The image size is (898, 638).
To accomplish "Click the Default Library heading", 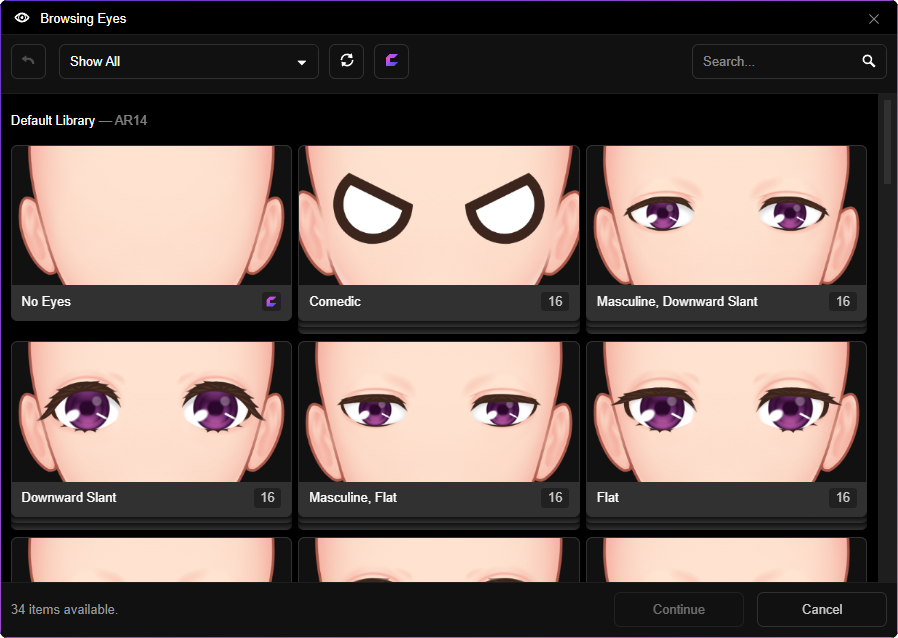I will pyautogui.click(x=53, y=120).
